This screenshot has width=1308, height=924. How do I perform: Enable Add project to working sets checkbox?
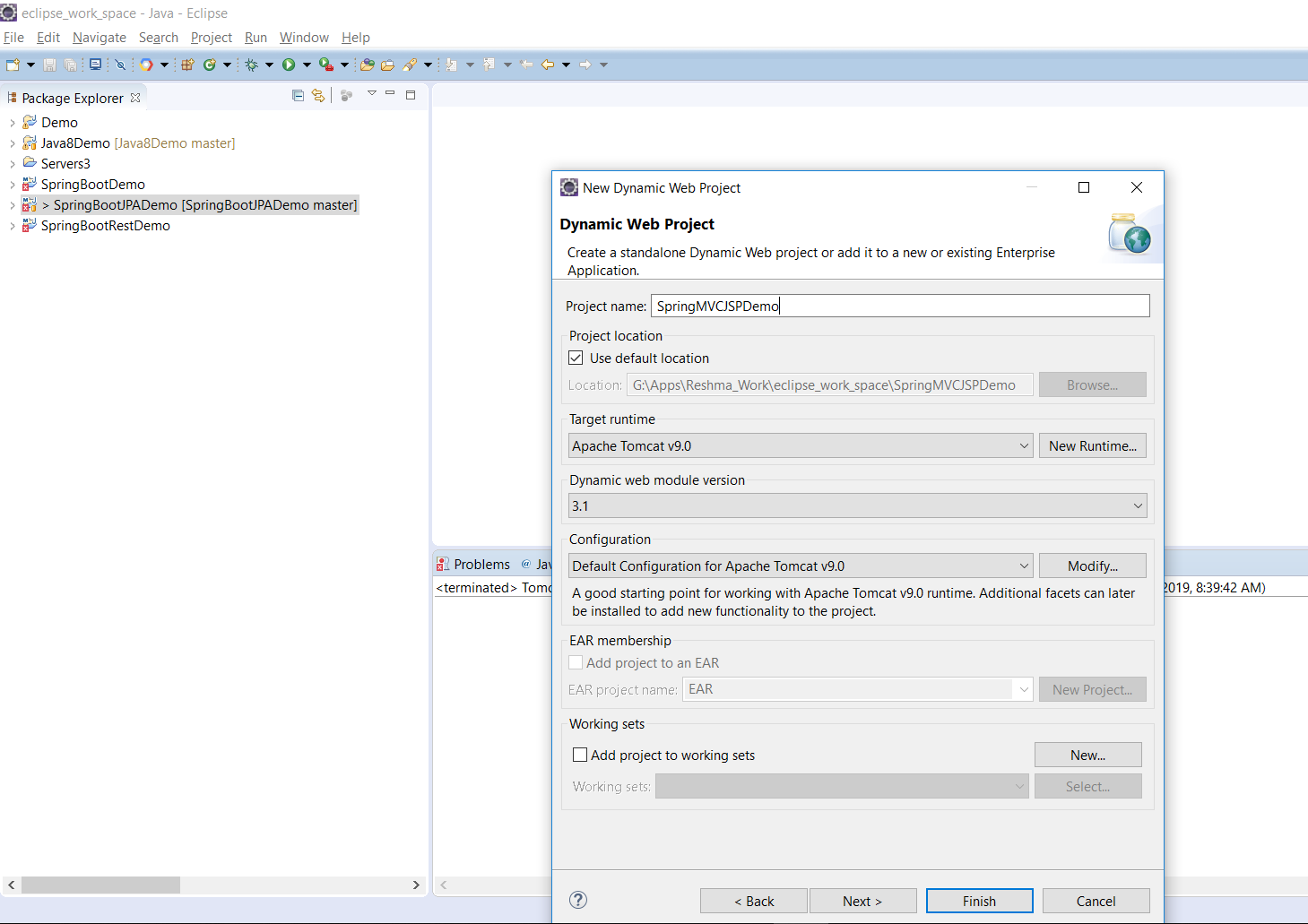pyautogui.click(x=580, y=755)
